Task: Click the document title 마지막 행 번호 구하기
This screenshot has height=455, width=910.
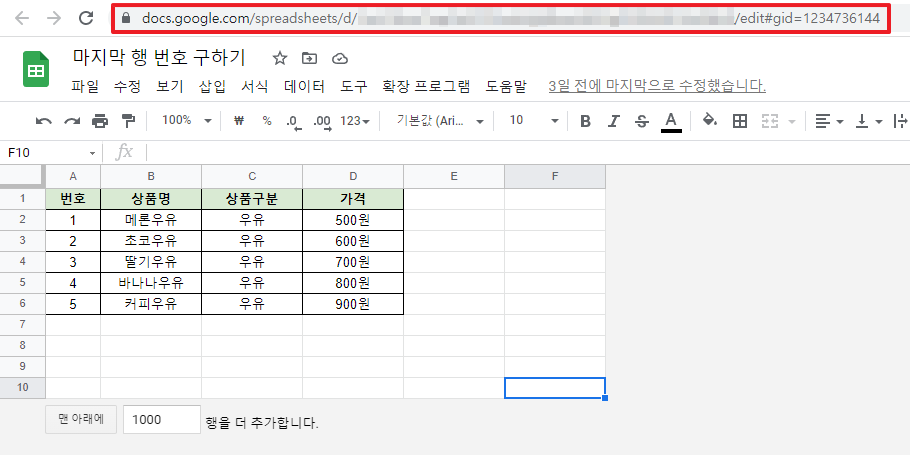Action: (159, 57)
